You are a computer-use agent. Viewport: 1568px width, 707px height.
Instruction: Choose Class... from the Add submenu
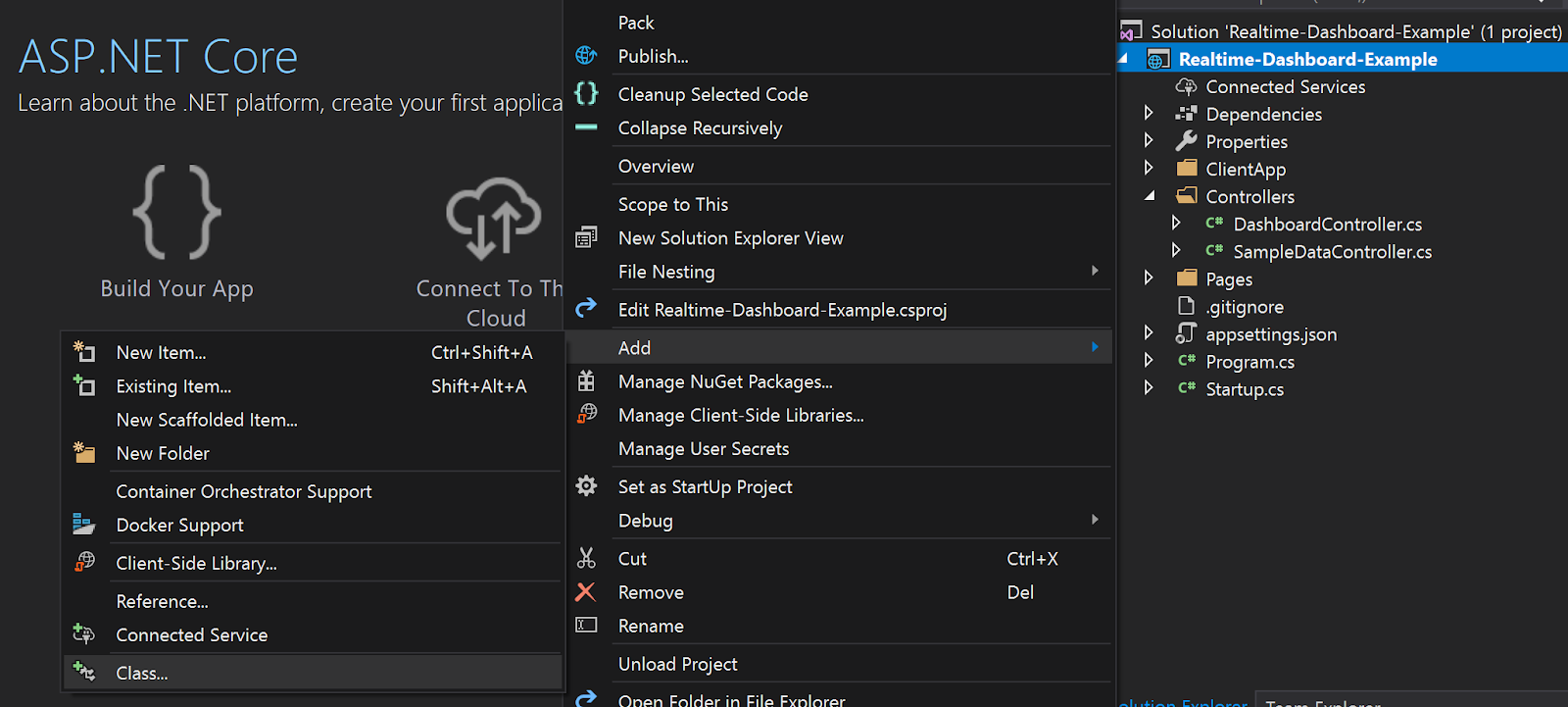(x=313, y=673)
